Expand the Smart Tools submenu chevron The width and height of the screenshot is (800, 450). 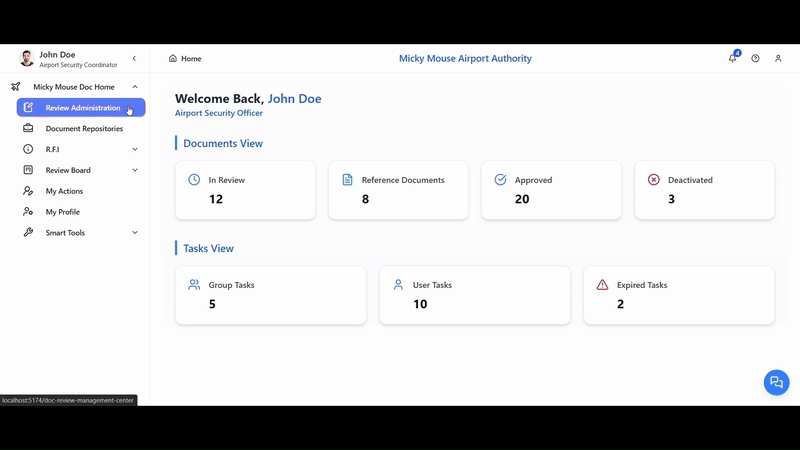[135, 233]
